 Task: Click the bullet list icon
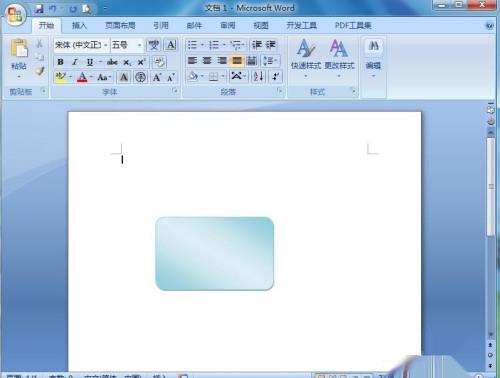coord(192,45)
